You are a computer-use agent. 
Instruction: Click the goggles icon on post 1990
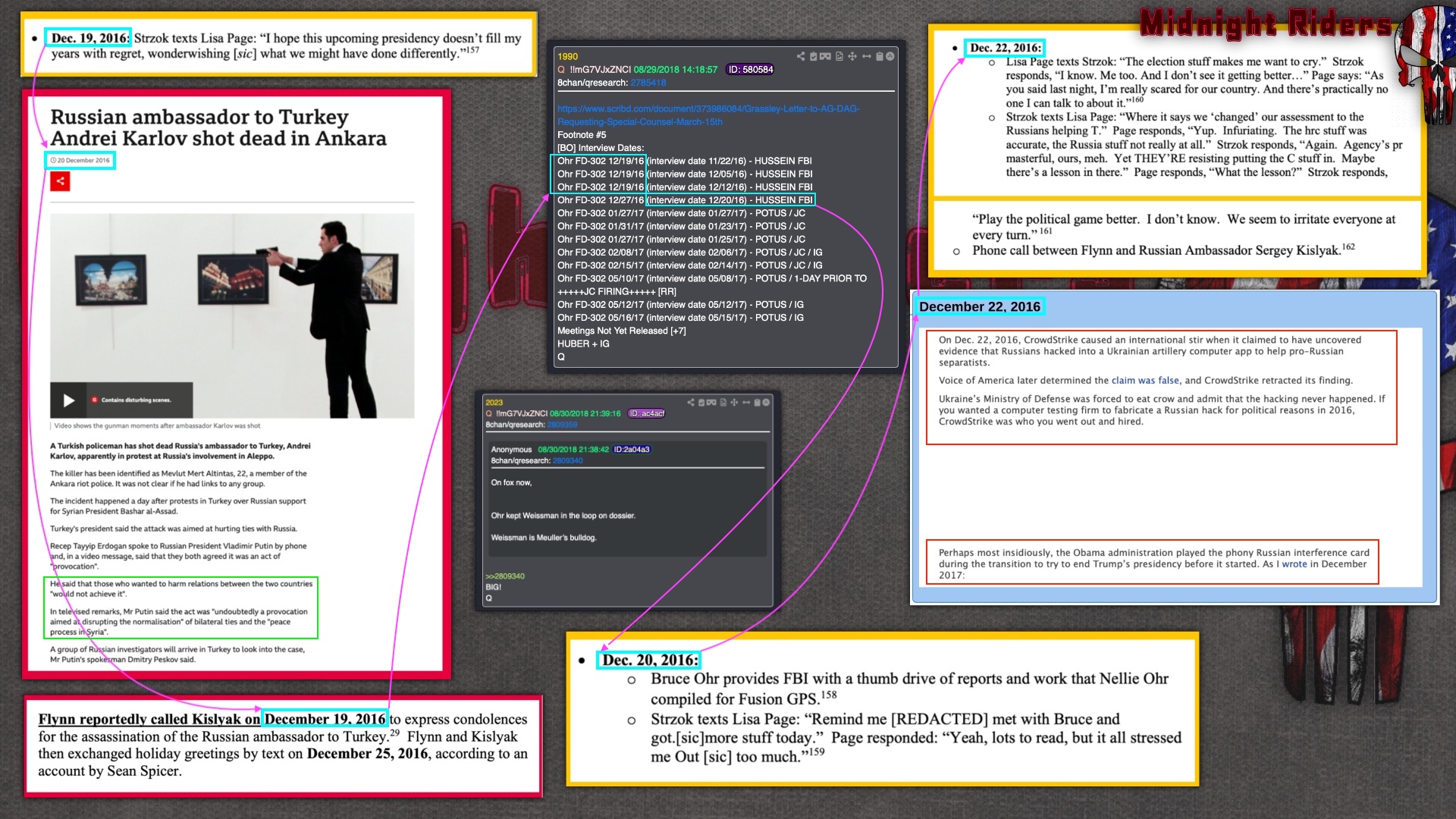(x=825, y=56)
